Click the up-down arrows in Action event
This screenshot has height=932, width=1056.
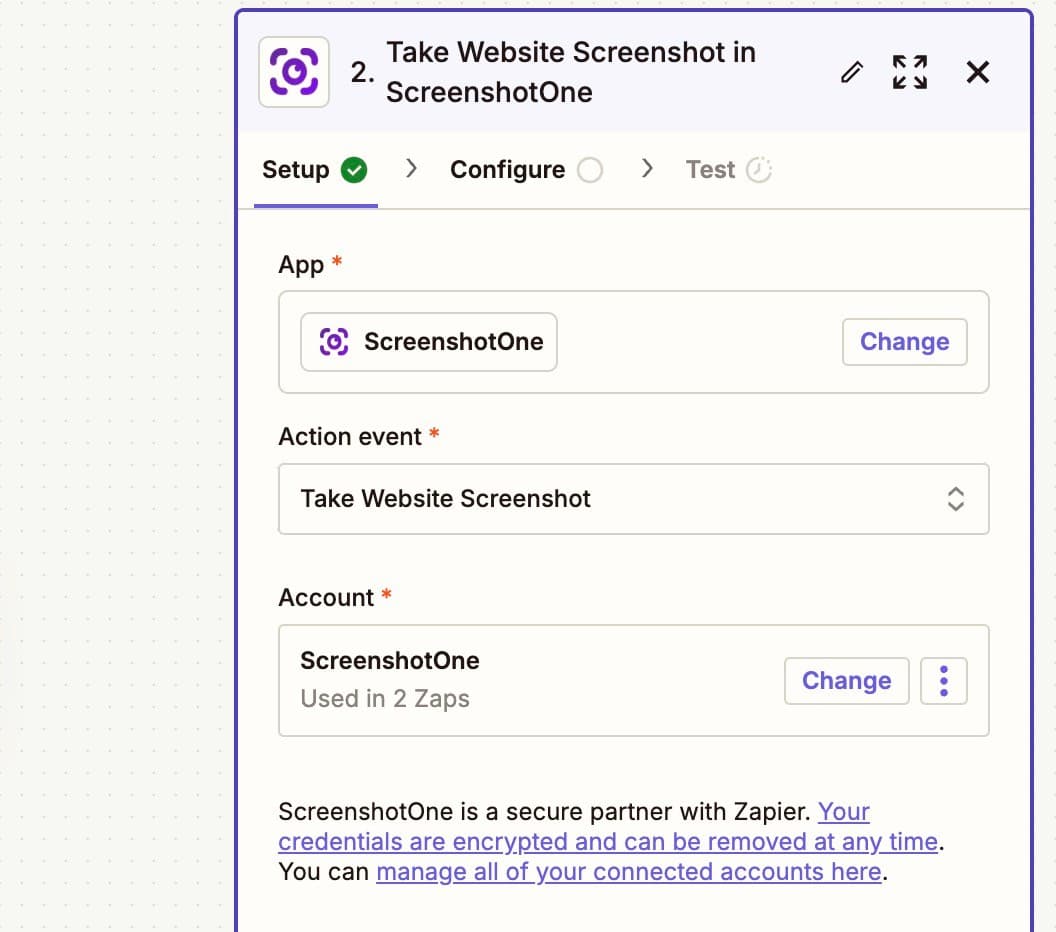click(x=956, y=499)
